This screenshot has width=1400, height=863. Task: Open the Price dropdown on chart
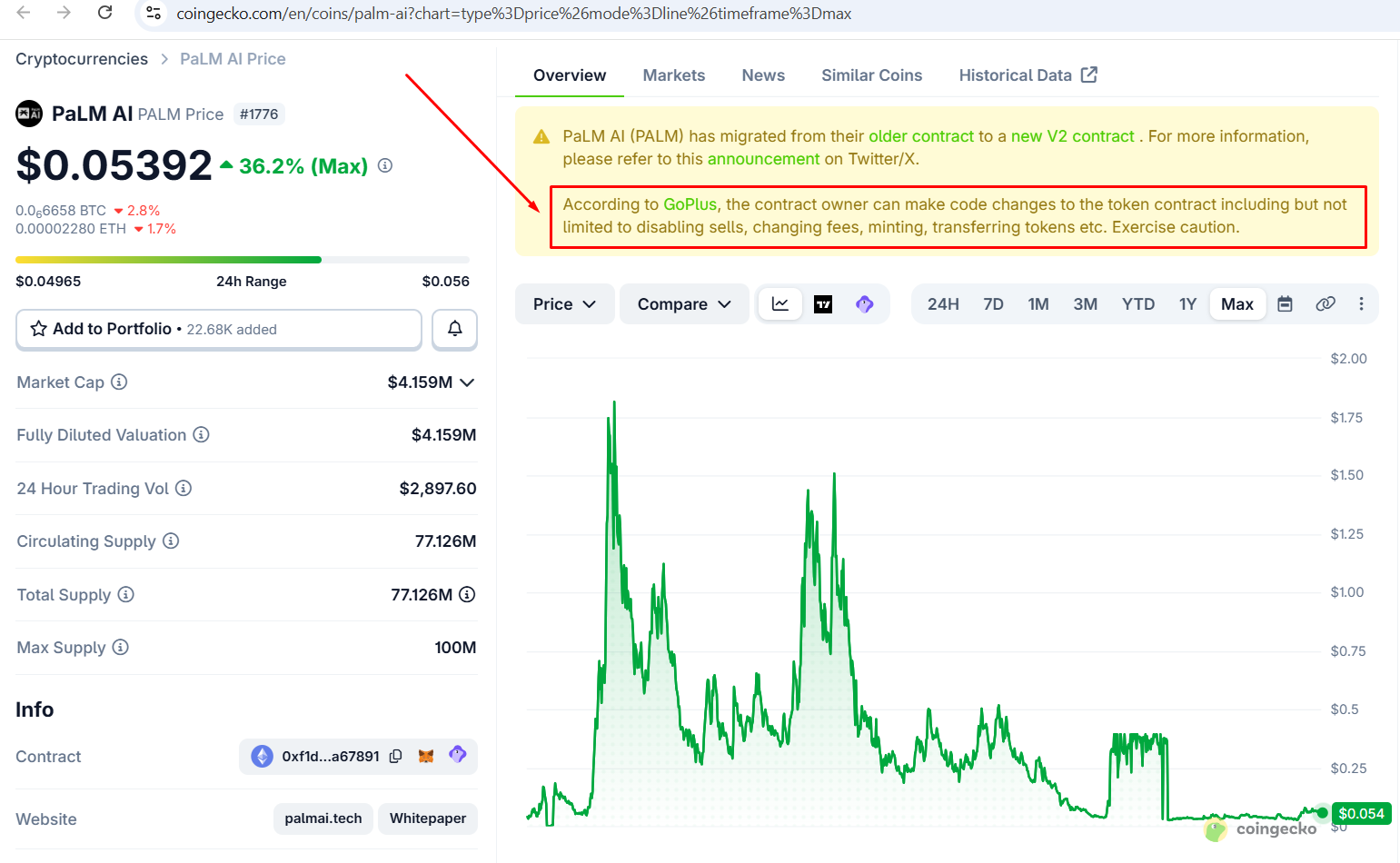(565, 304)
